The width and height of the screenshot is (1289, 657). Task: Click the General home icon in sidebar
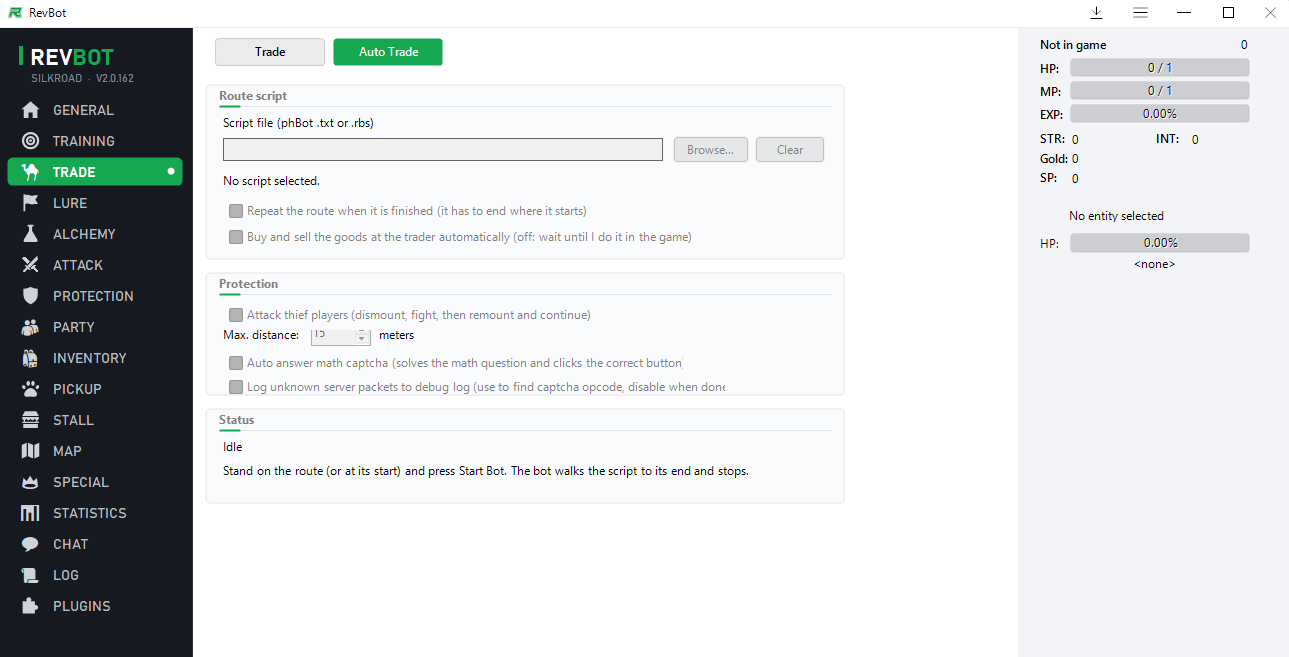[x=31, y=110]
